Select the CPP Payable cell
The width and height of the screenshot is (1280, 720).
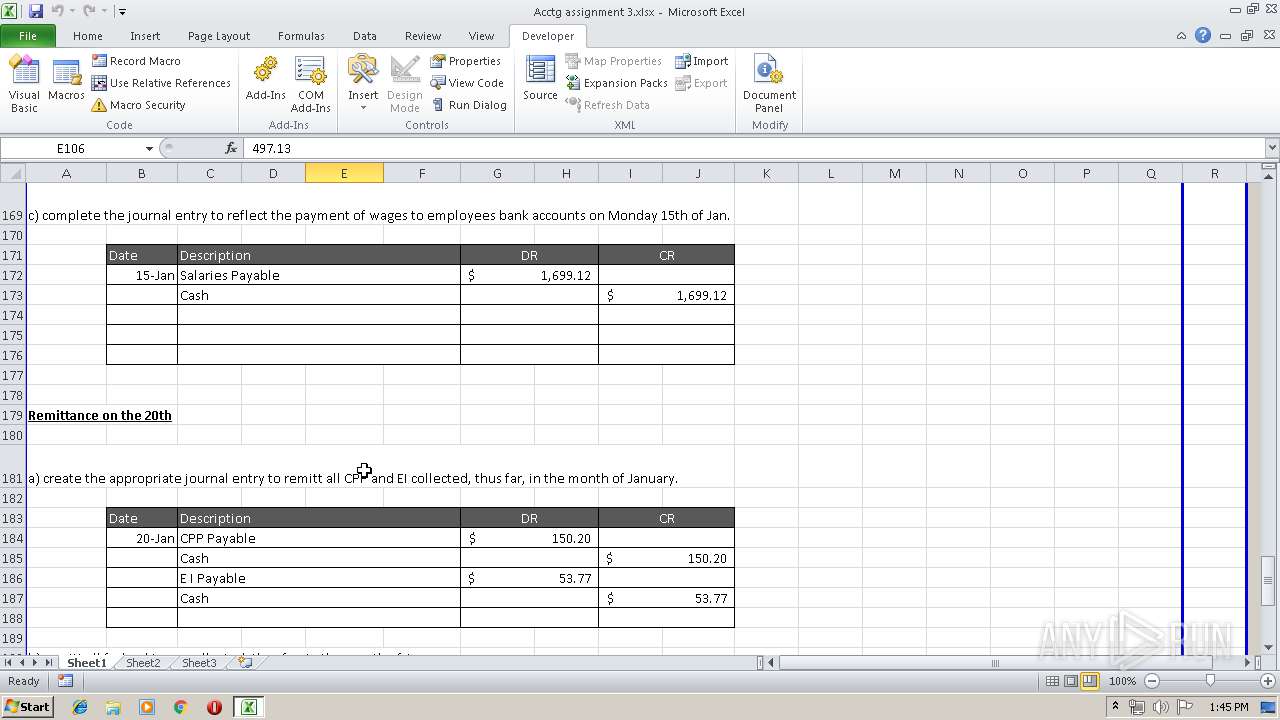pos(318,538)
